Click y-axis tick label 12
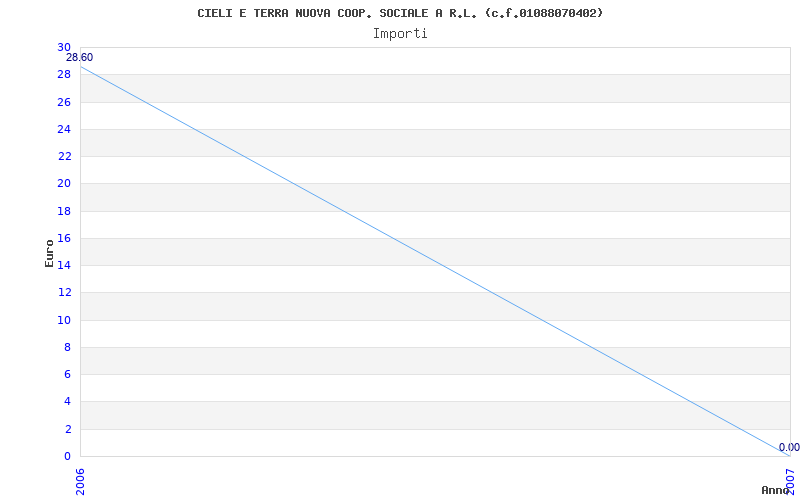800x500 pixels. [64, 293]
